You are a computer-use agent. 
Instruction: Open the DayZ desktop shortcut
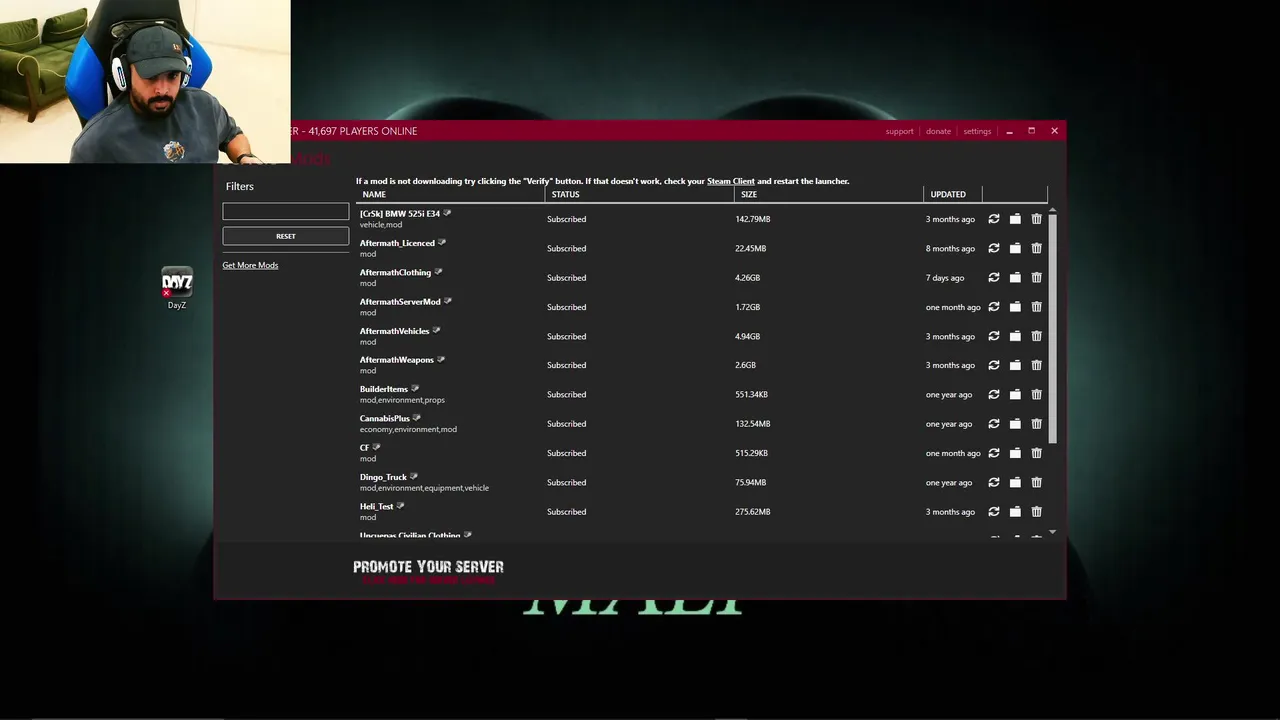click(x=177, y=289)
